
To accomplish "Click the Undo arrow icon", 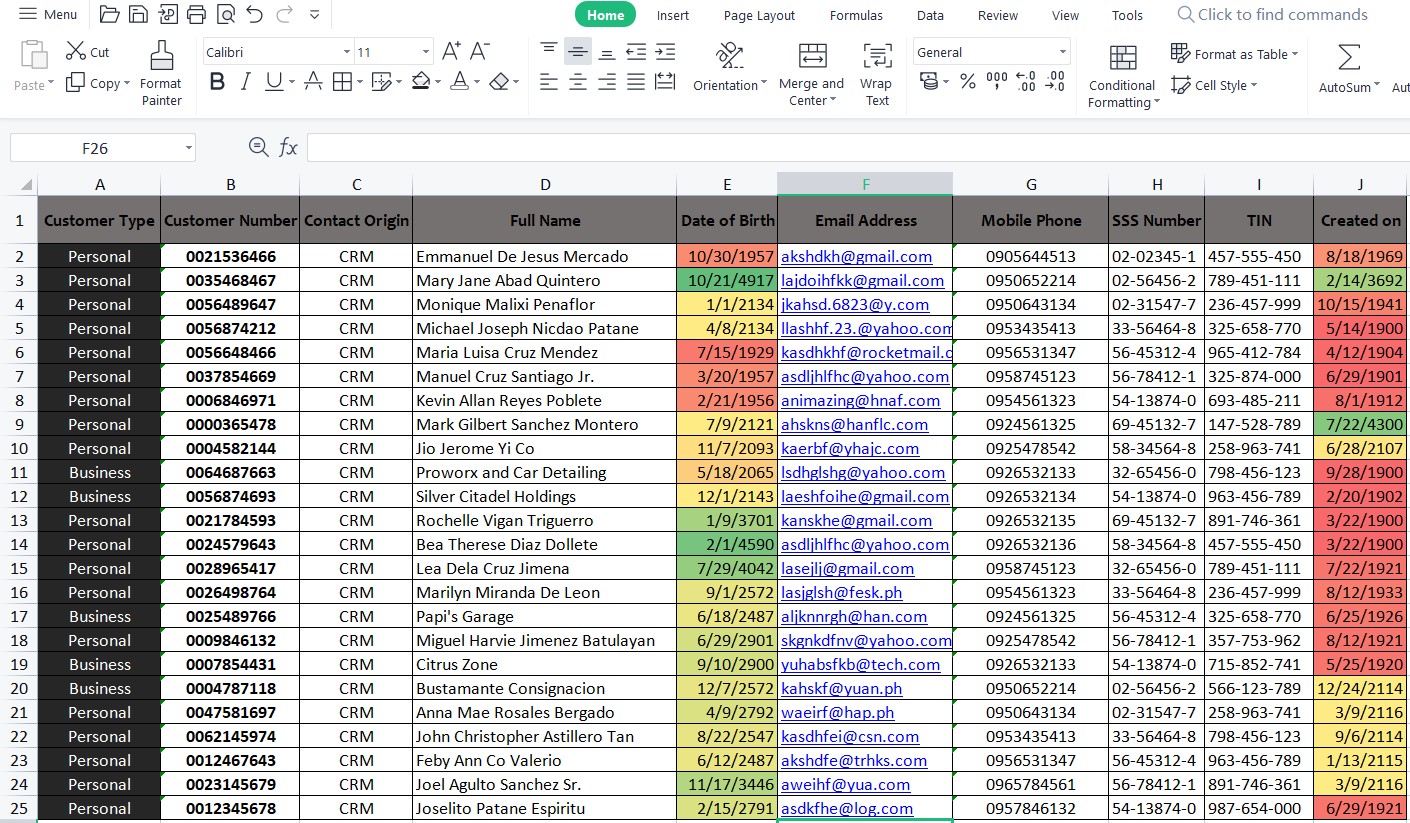I will [x=255, y=14].
